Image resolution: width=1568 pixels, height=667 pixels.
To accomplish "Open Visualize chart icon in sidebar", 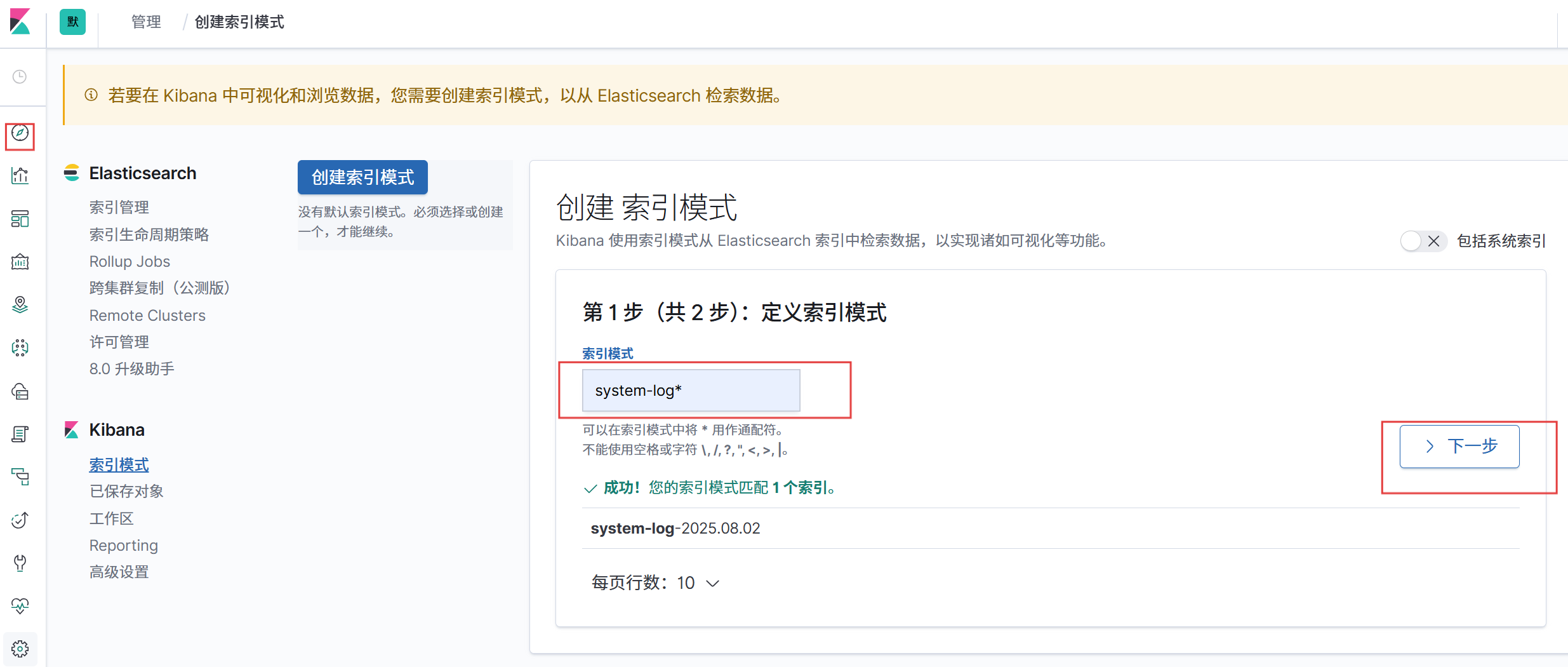I will click(20, 176).
